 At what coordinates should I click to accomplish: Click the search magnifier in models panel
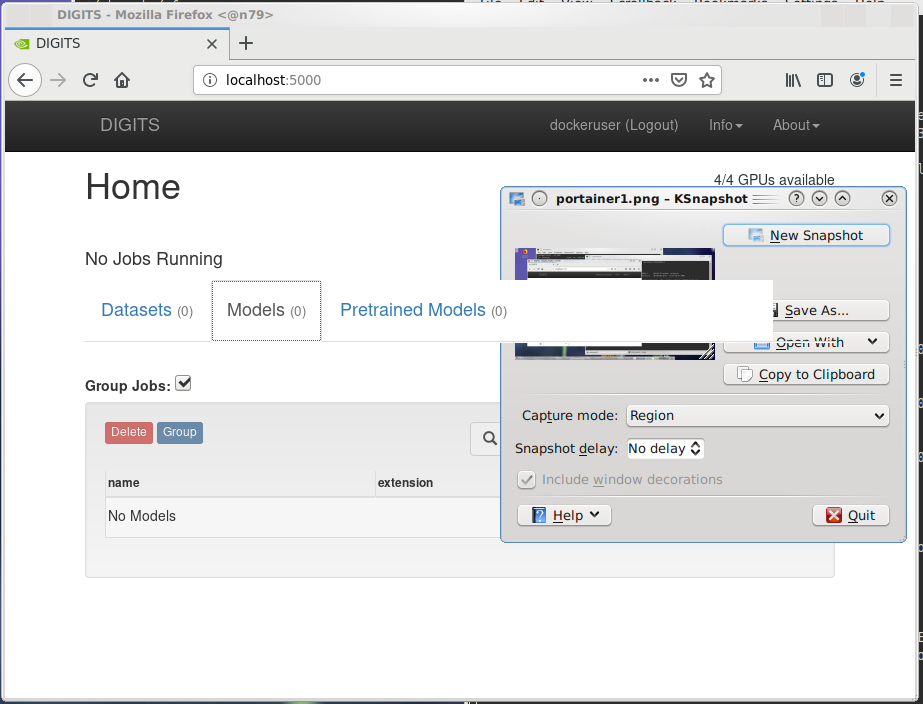click(489, 439)
